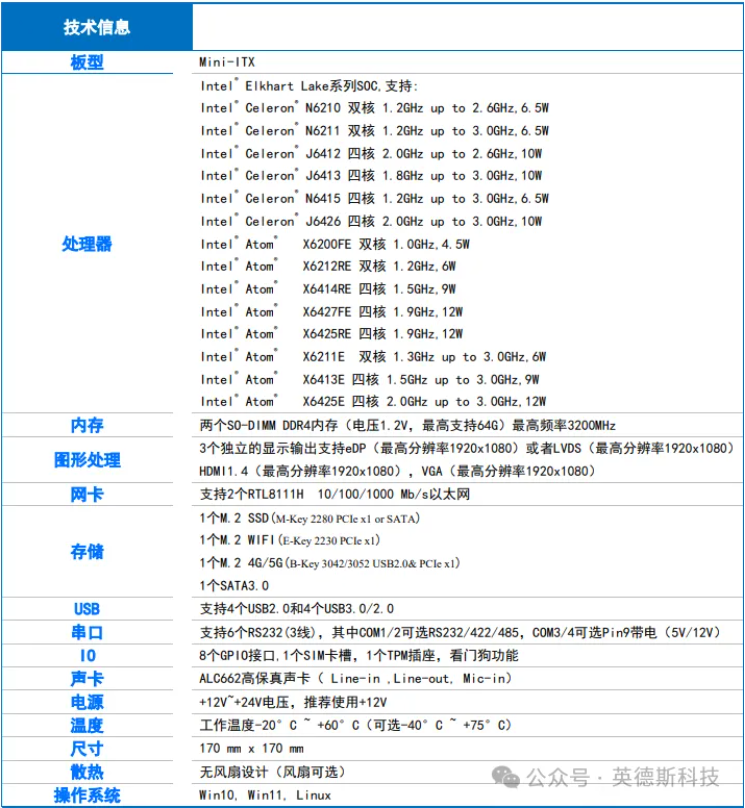Select the 温度 row label
Viewport: 745px width, 808px height.
(87, 725)
